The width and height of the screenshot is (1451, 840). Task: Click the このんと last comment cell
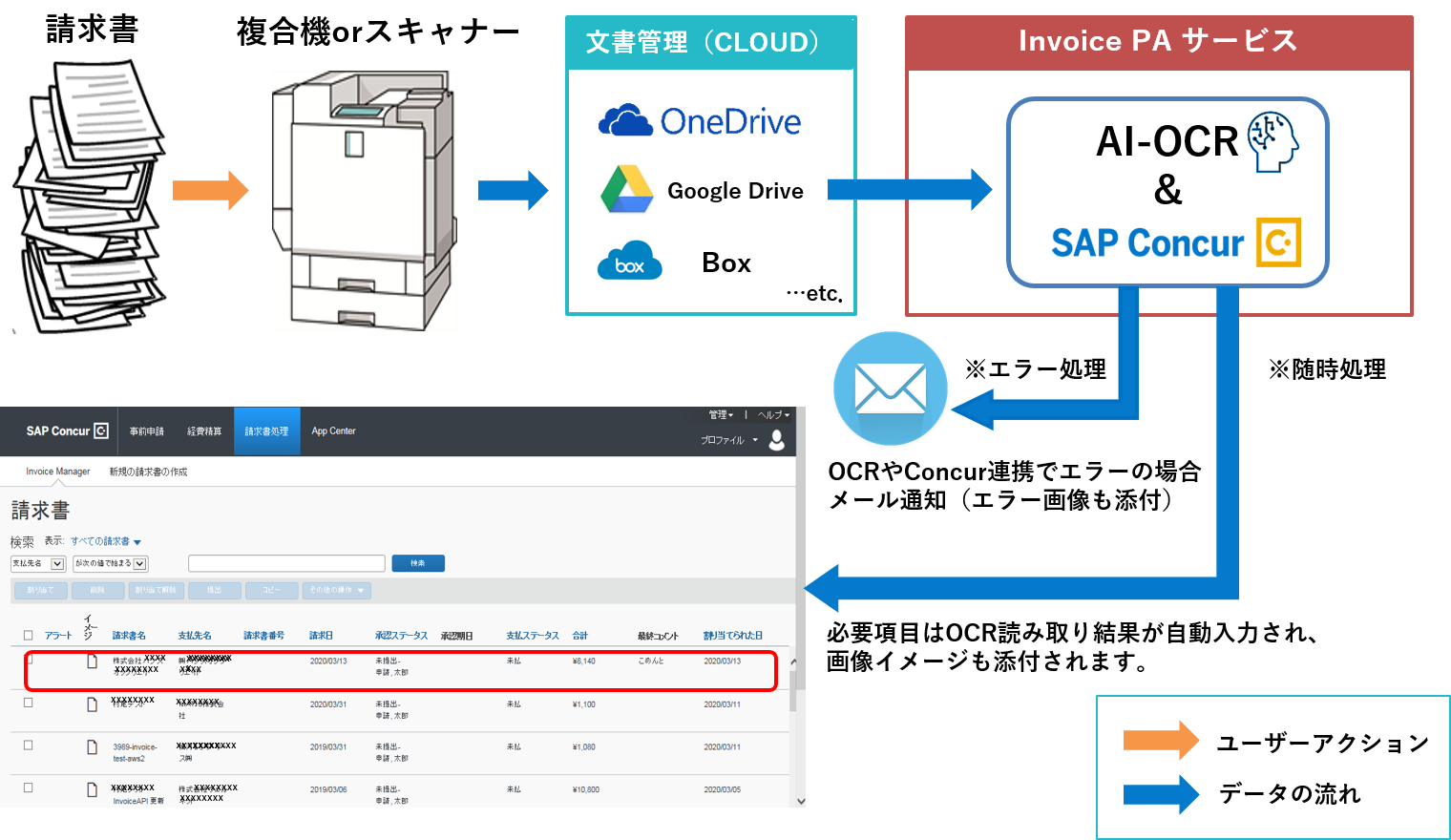point(650,661)
